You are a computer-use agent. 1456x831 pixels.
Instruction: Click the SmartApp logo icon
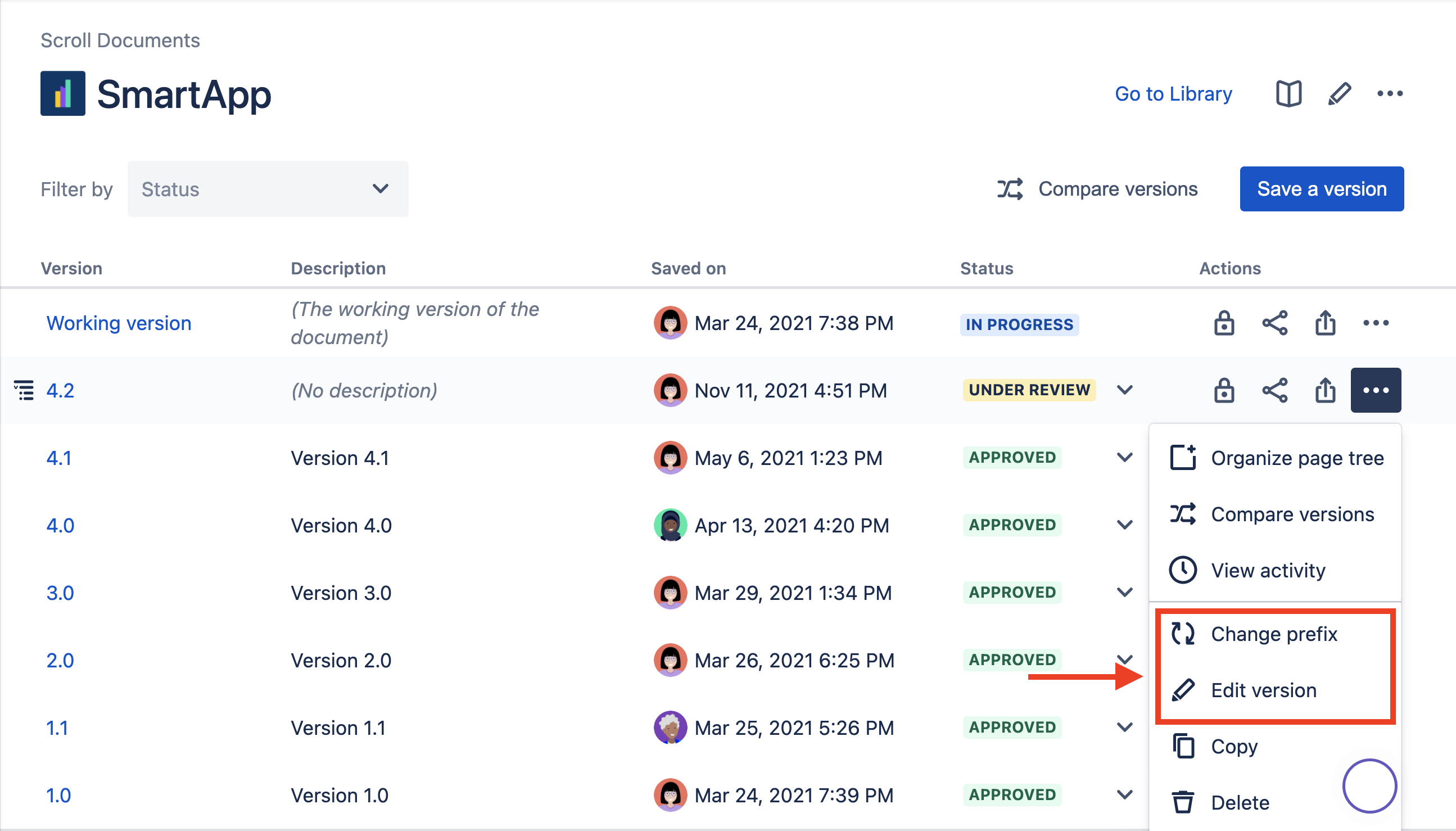coord(63,93)
